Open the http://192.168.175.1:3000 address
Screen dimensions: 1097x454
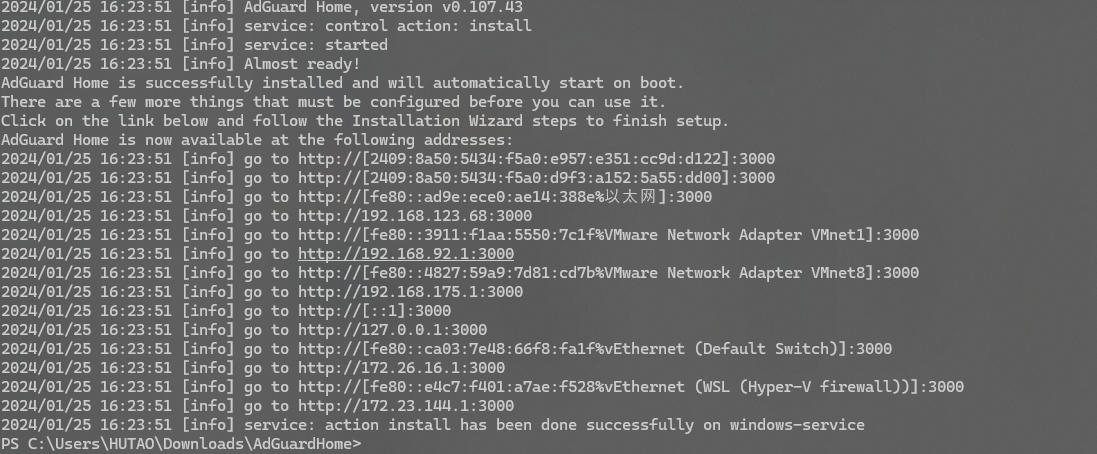411,292
